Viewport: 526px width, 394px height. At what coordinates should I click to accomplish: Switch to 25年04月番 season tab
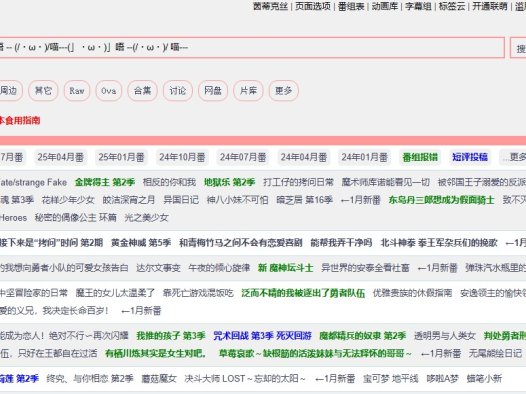pyautogui.click(x=61, y=157)
